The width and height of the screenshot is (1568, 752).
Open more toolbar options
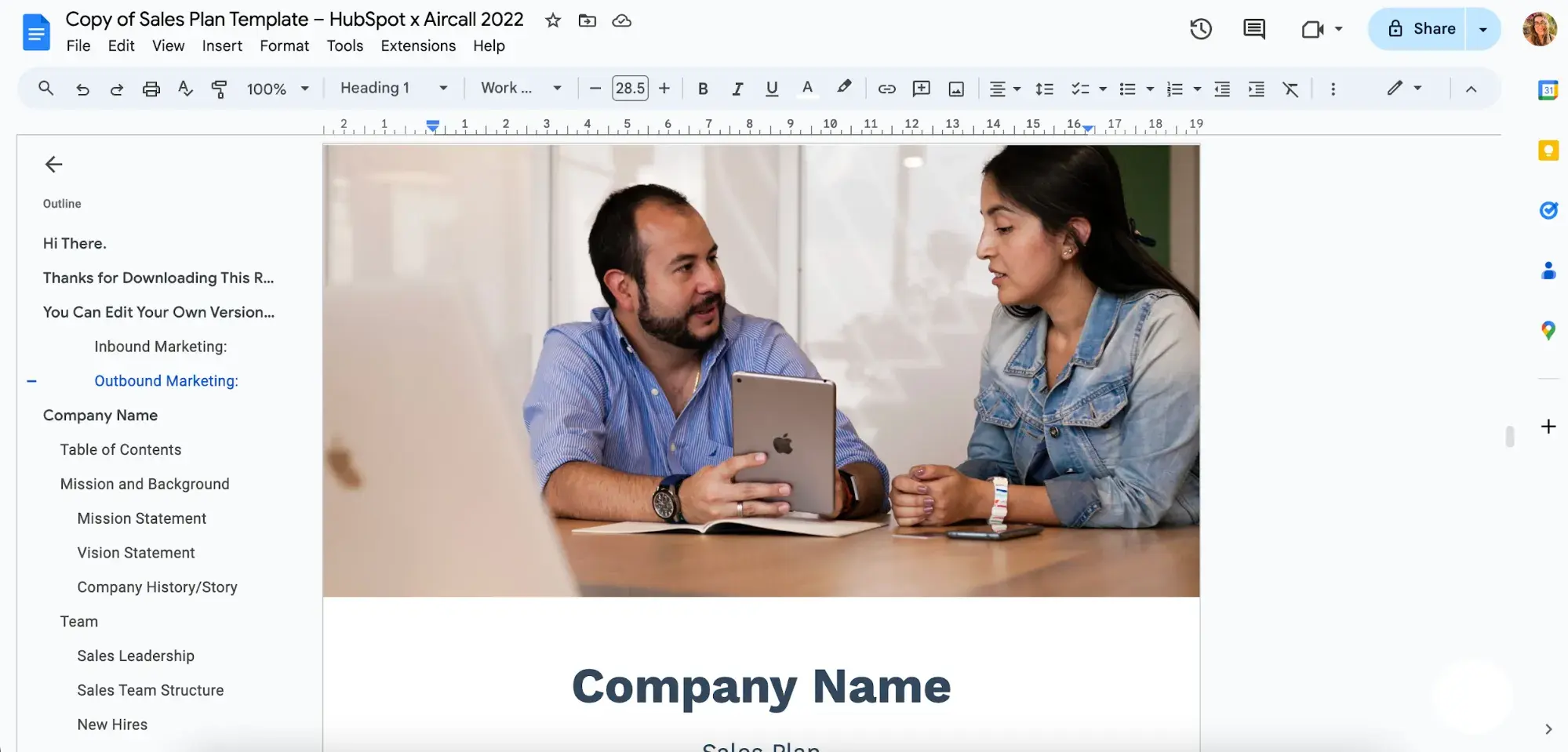[1333, 89]
